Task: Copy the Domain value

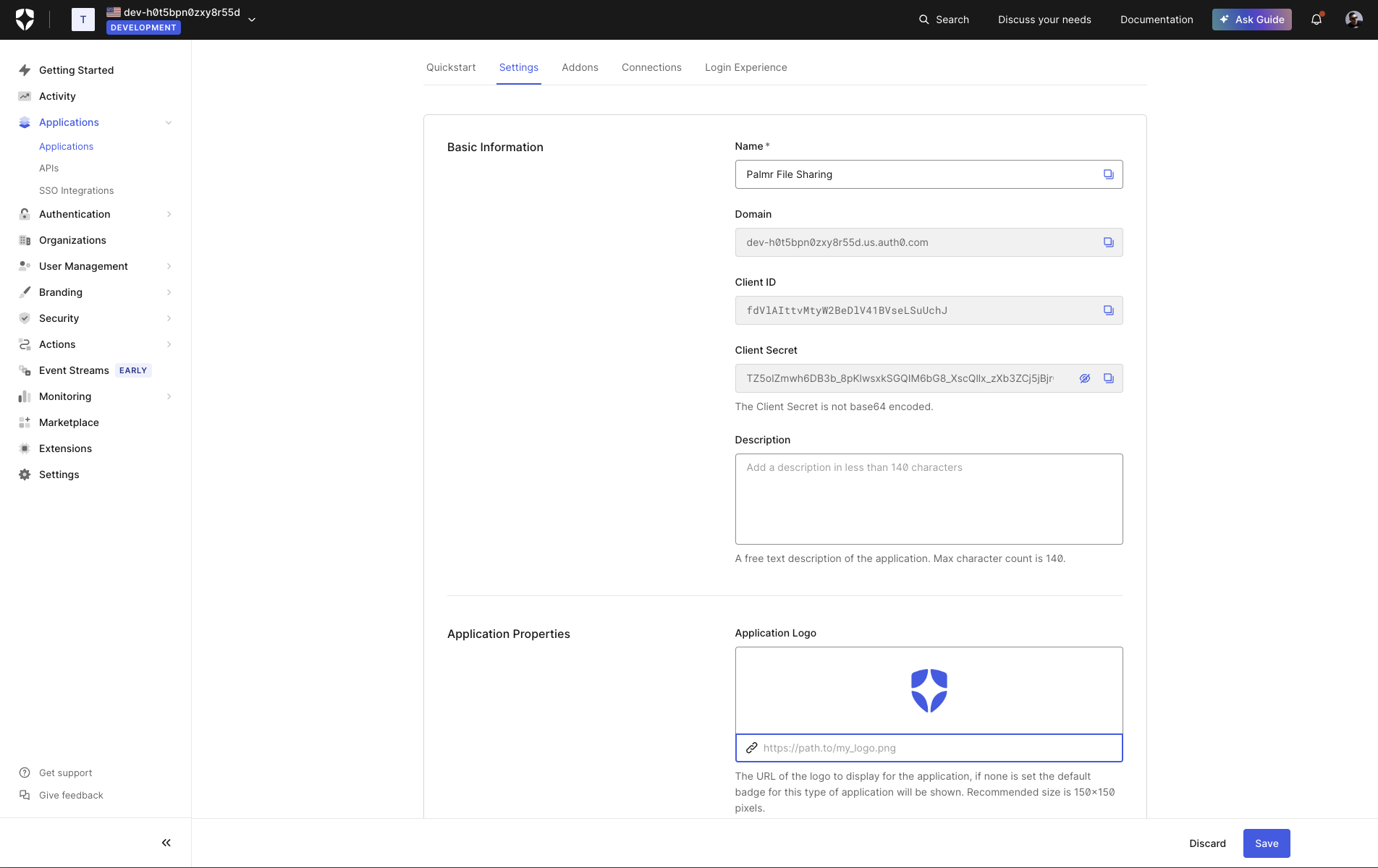Action: tap(1109, 242)
